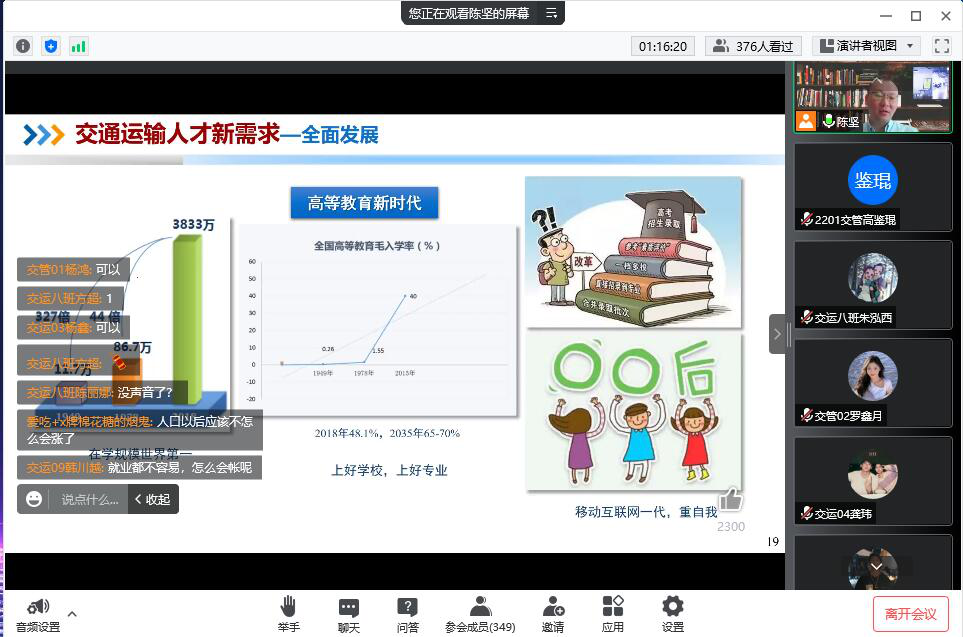Enter full screen mode
Image resolution: width=963 pixels, height=637 pixels.
point(942,46)
